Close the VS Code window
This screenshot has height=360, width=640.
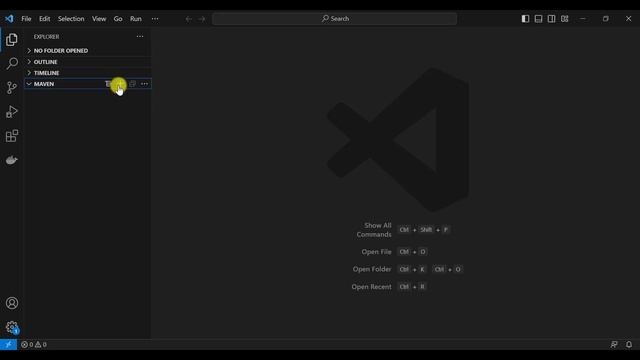(x=629, y=19)
